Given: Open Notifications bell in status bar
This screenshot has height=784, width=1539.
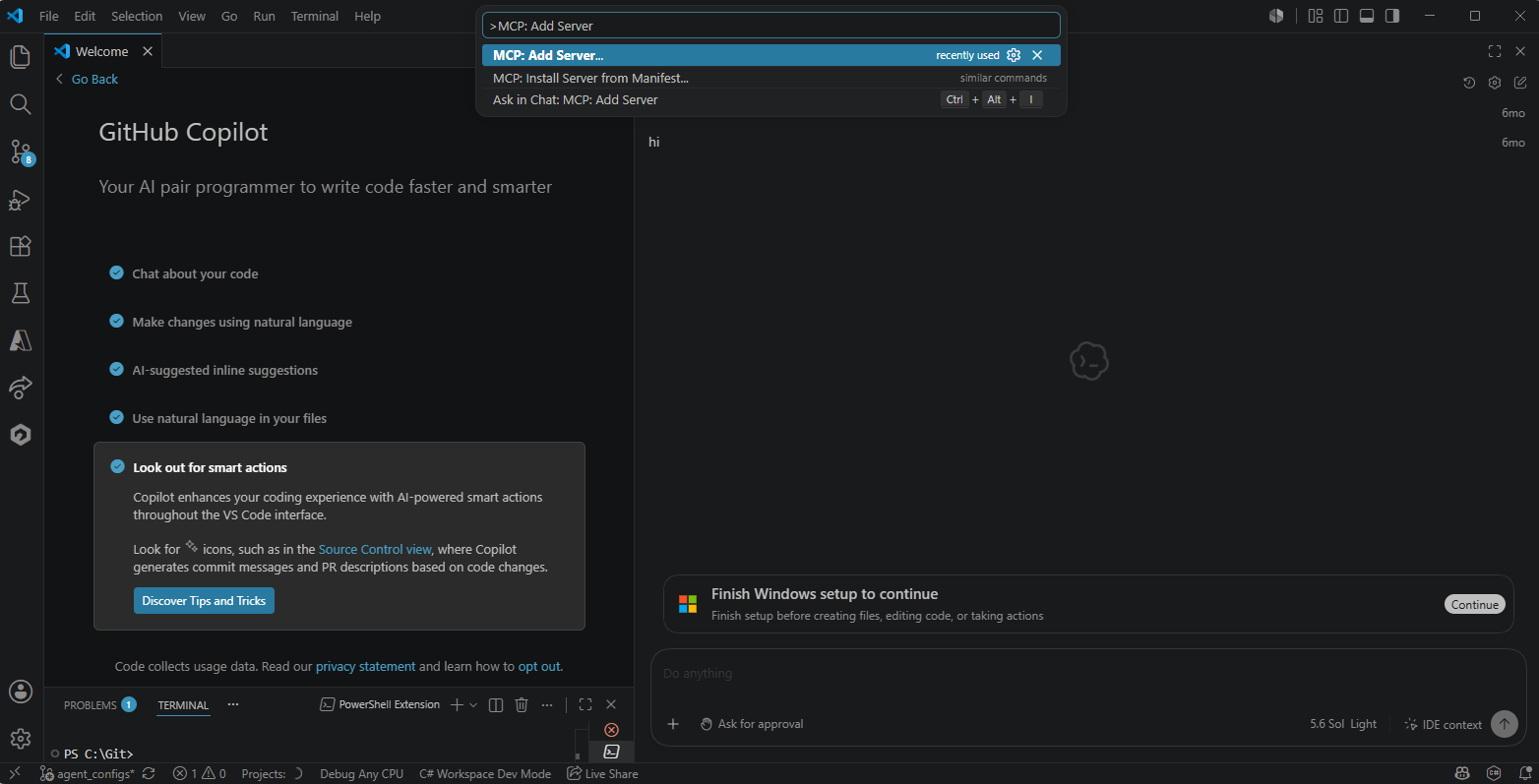Looking at the screenshot, I should (x=1524, y=774).
